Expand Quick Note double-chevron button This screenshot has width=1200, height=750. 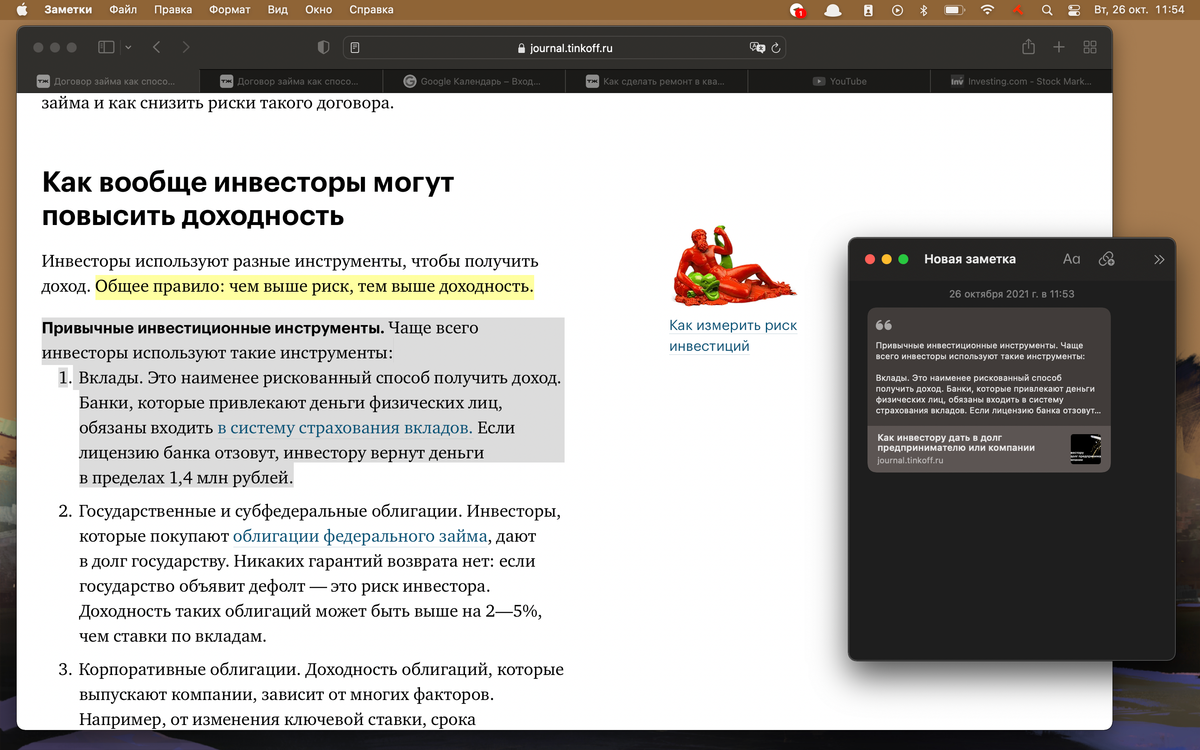click(x=1159, y=259)
